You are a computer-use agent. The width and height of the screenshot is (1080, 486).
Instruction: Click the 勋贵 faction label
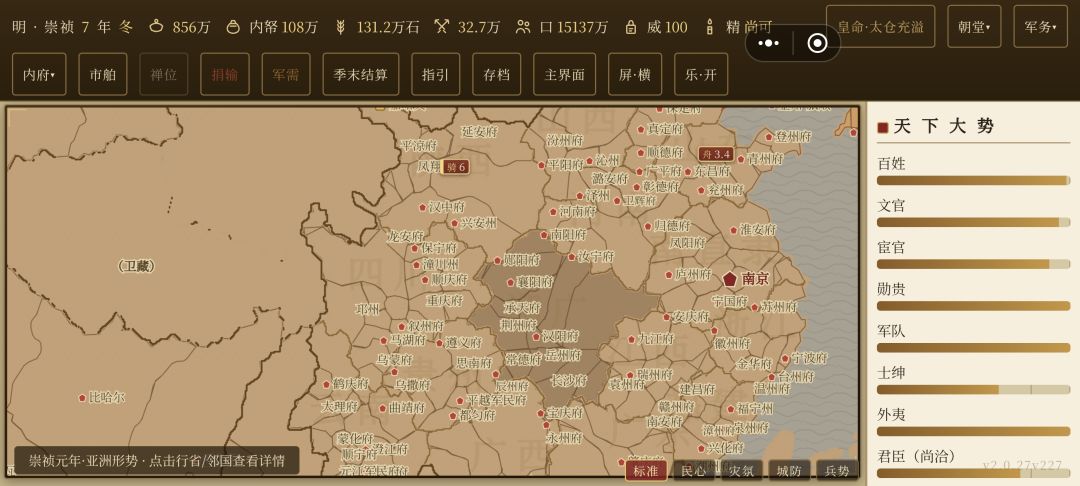[x=891, y=289]
